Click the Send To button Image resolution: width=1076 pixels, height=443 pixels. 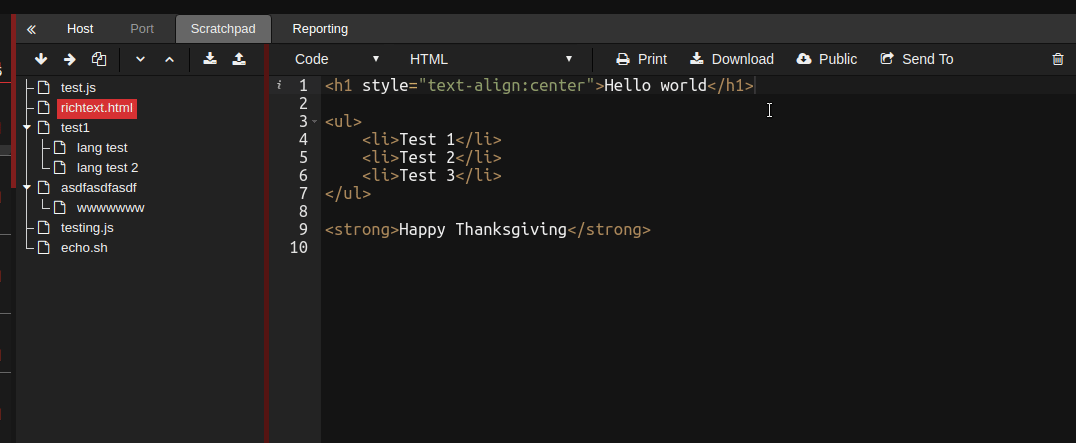click(x=917, y=59)
